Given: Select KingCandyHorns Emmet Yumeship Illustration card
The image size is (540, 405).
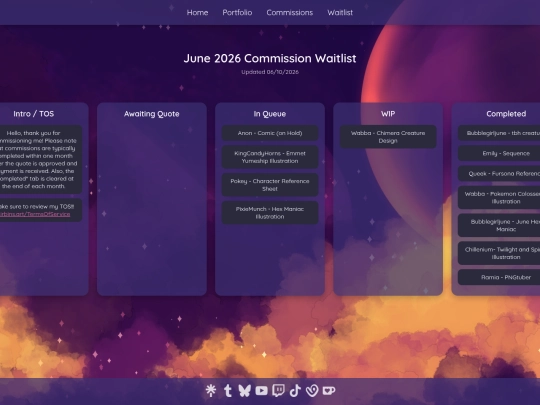Looking at the screenshot, I should 270,157.
